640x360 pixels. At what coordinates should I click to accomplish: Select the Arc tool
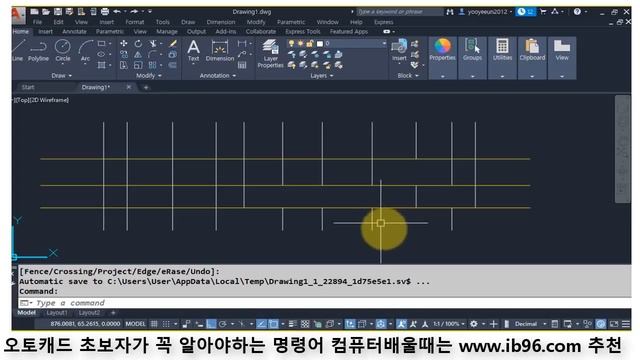[x=85, y=50]
